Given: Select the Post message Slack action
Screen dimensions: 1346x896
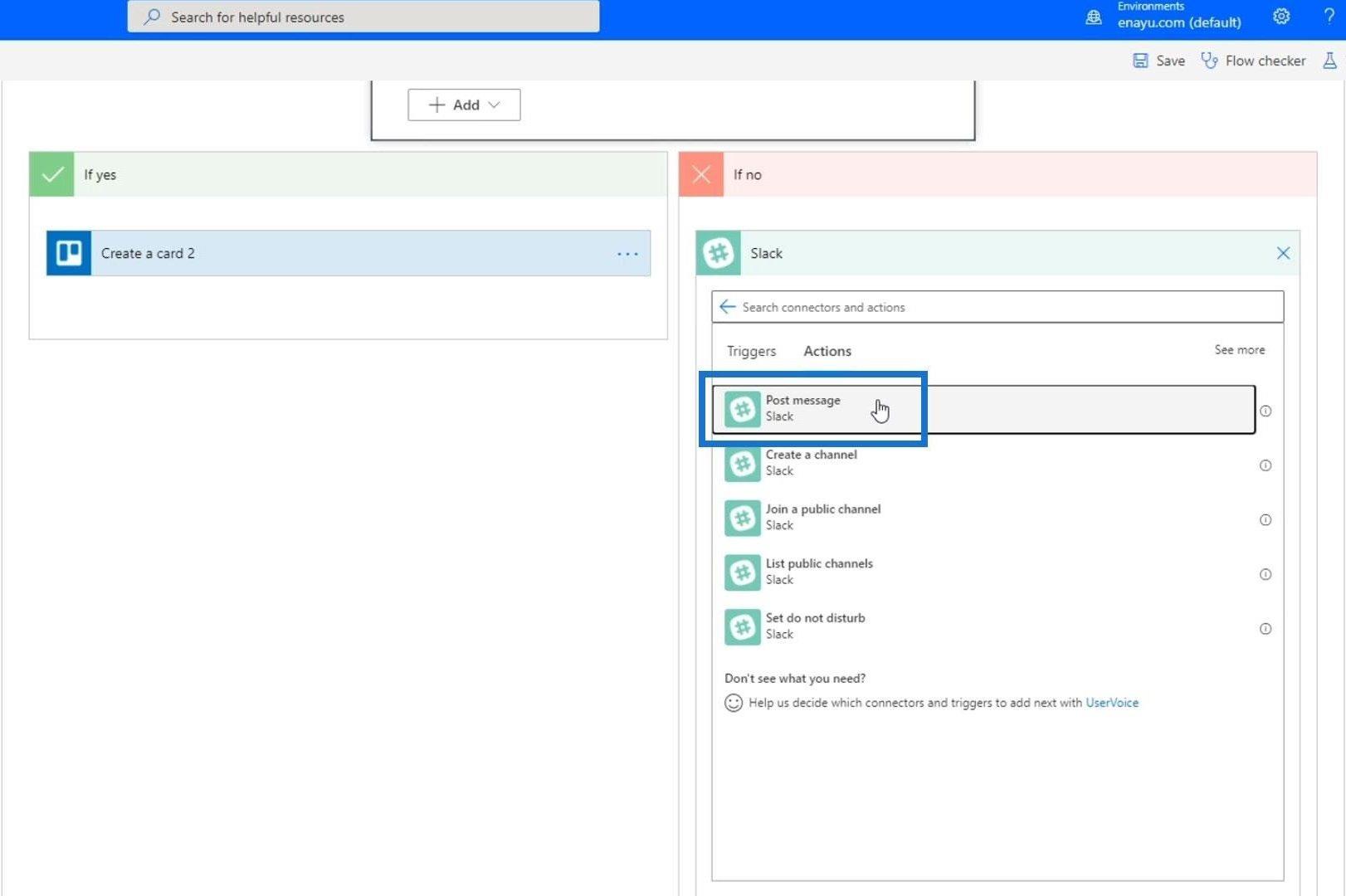Looking at the screenshot, I should [983, 409].
